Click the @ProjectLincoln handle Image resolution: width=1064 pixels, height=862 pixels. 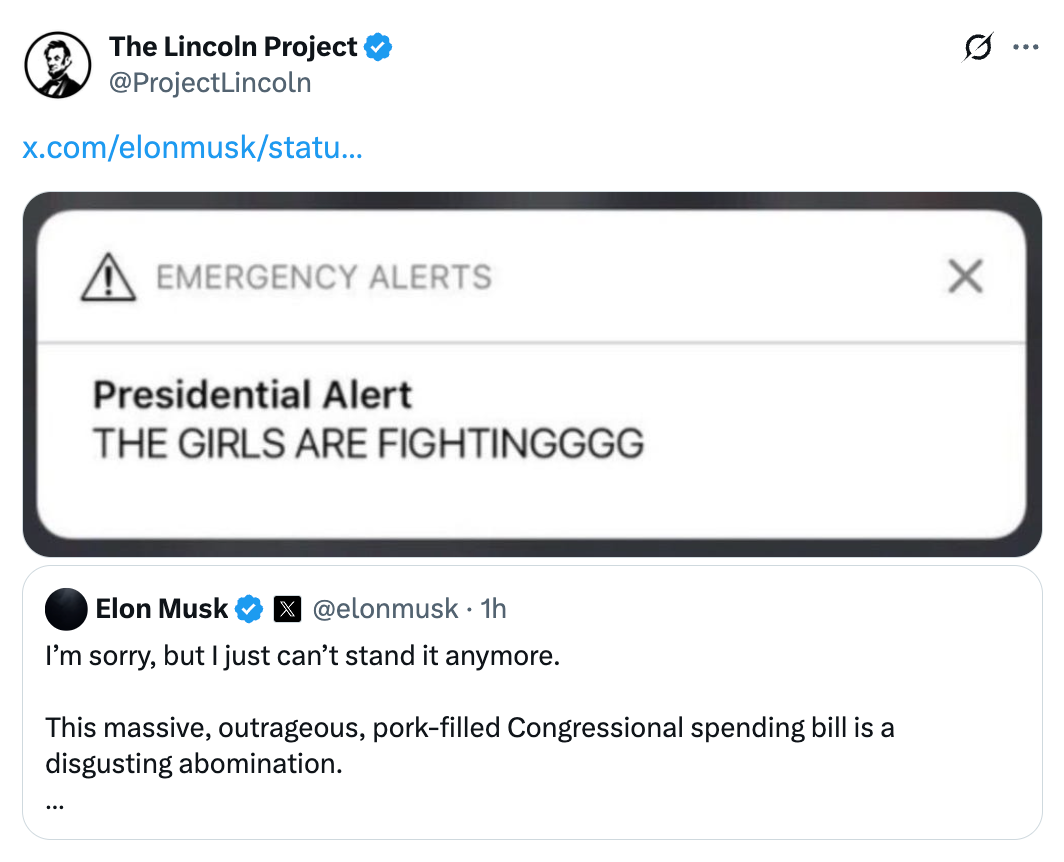pos(210,82)
